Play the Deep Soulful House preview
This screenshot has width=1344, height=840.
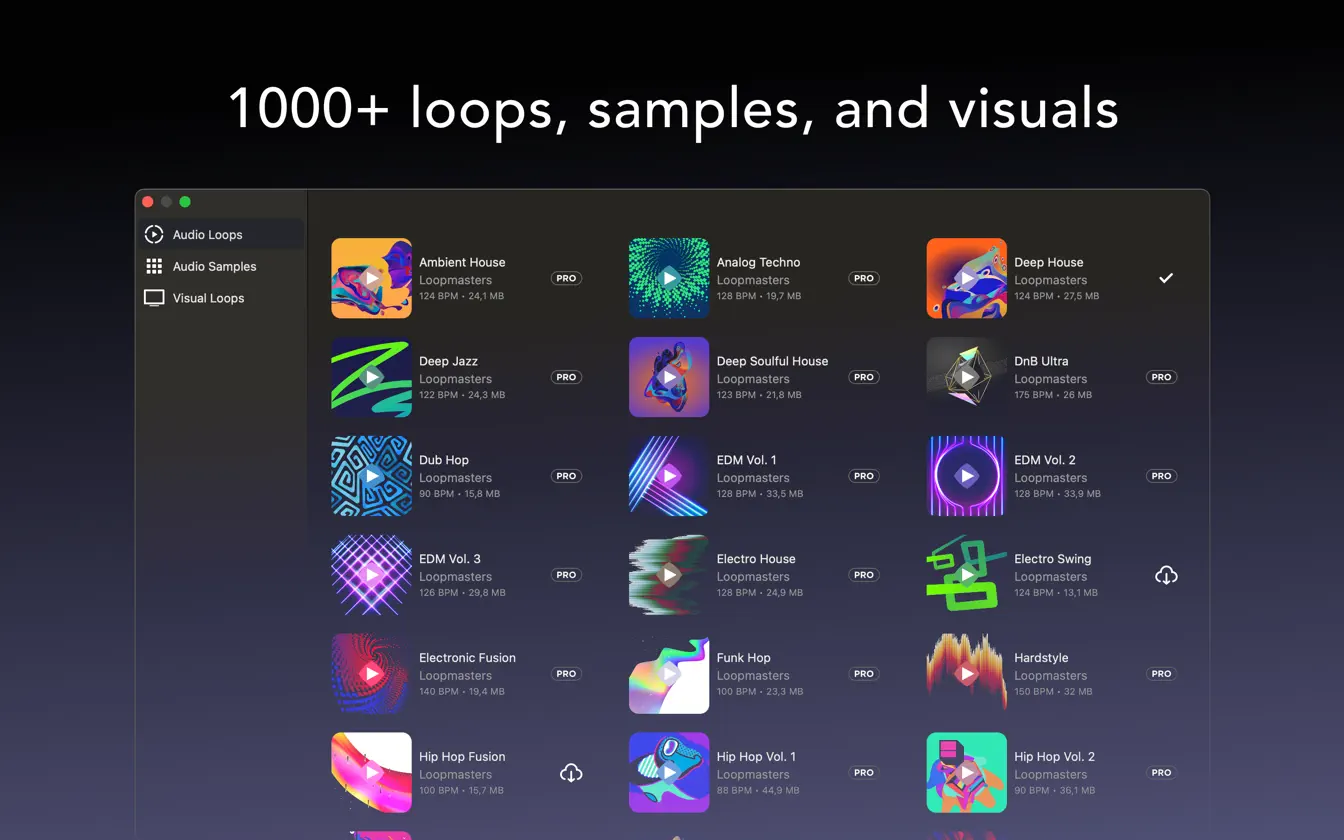coord(669,377)
